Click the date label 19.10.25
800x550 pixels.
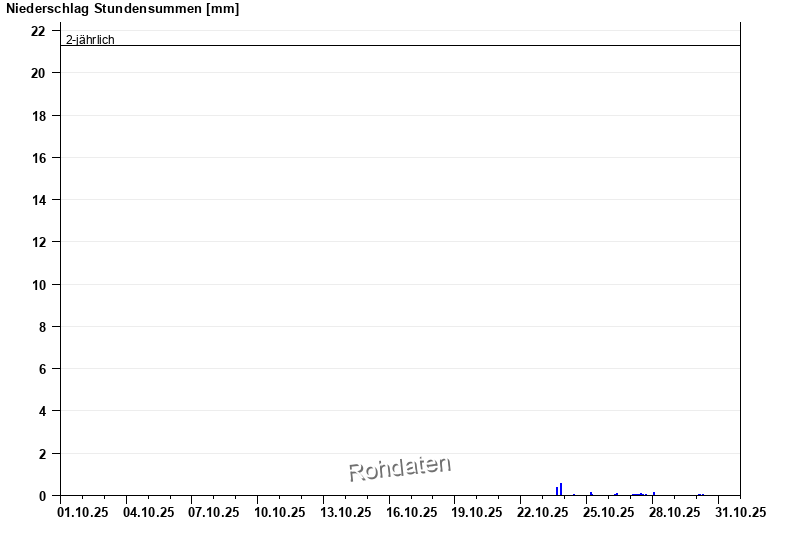click(x=477, y=512)
